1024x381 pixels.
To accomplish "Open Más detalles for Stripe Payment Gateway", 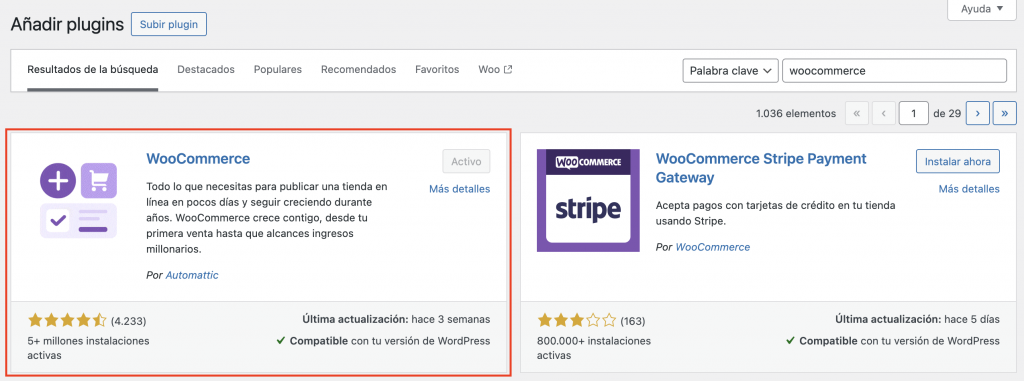I will point(968,189).
